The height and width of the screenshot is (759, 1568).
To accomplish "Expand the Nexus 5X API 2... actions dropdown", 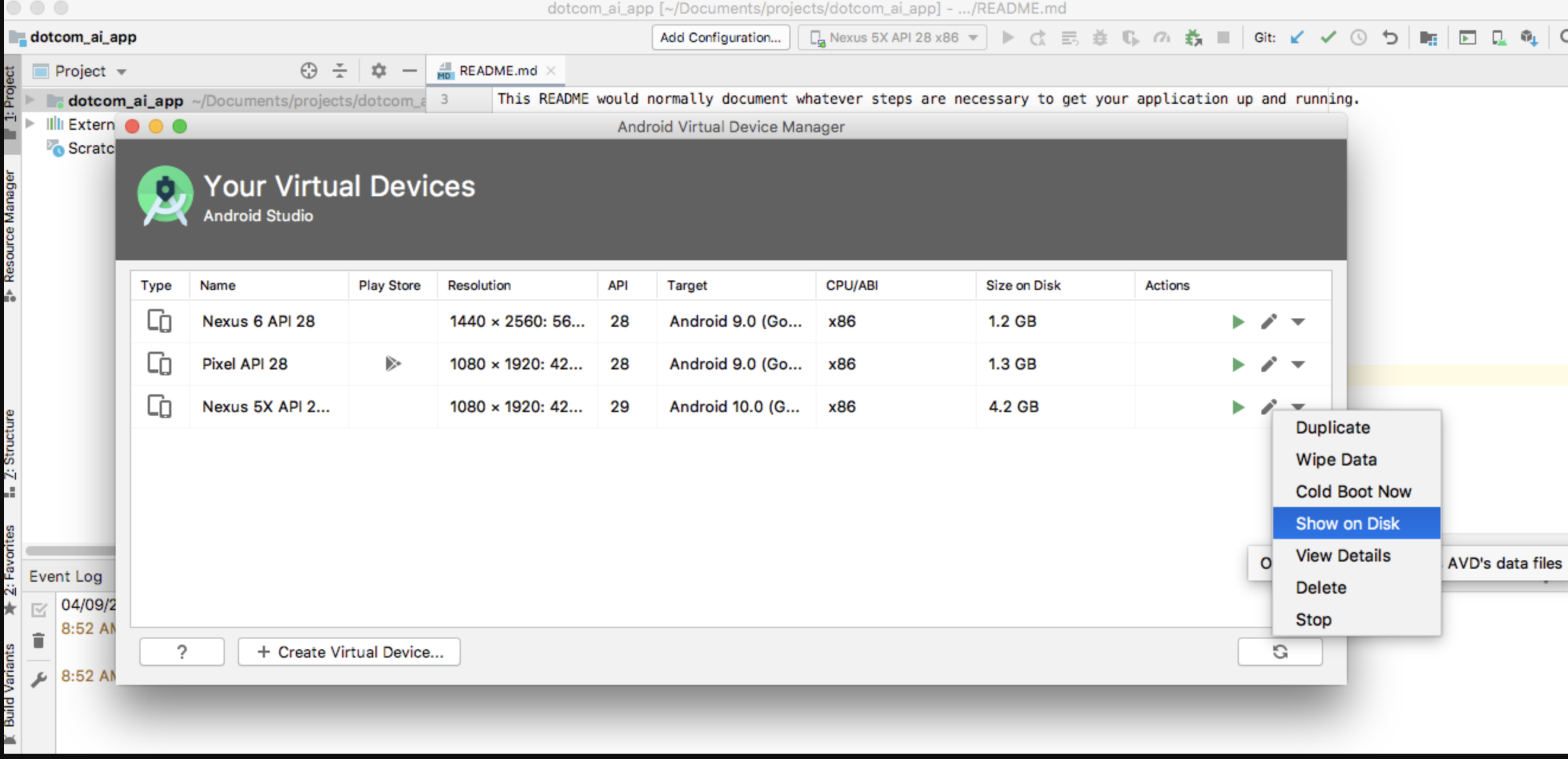I will (x=1299, y=406).
